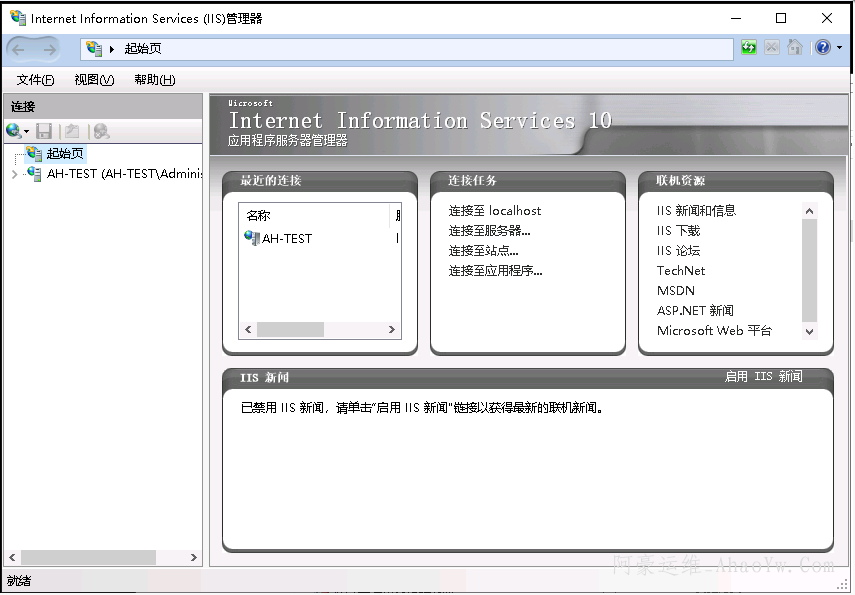Viewport: 855px width, 595px height.
Task: Open the 视图(V) menu
Action: click(x=94, y=80)
